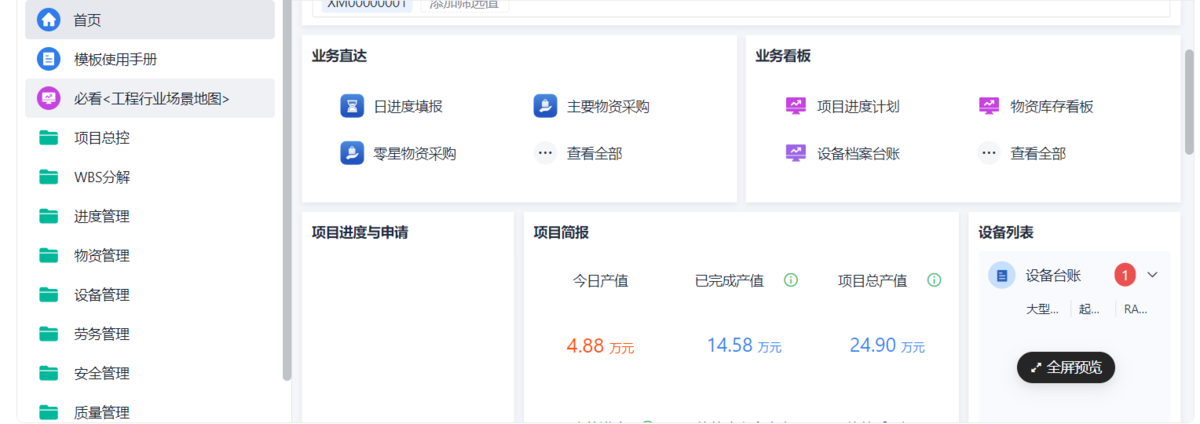Click the purple monitor icon for 物资库存看板

point(989,106)
